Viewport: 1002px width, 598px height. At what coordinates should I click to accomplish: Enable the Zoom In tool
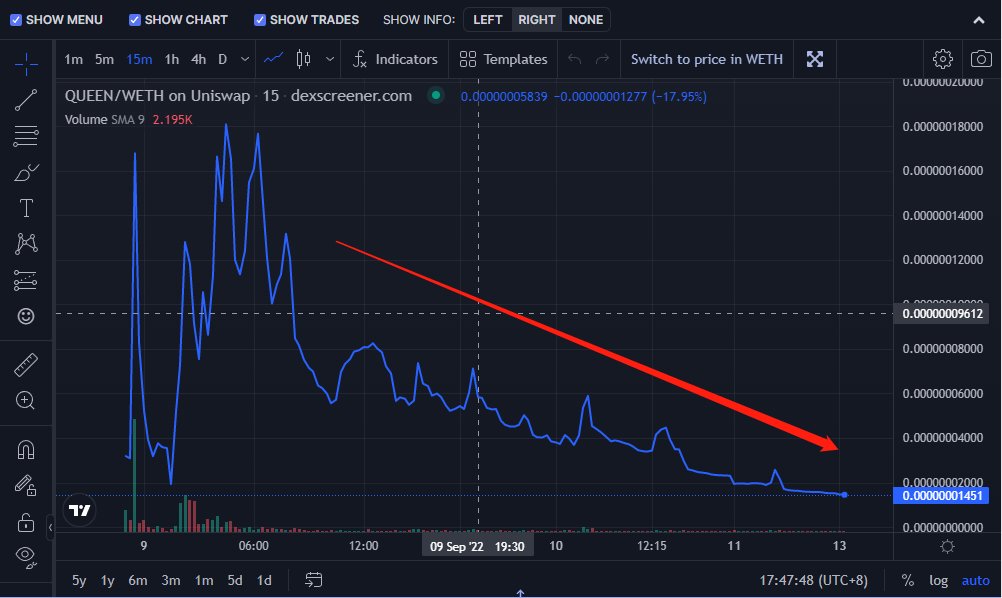click(x=27, y=399)
